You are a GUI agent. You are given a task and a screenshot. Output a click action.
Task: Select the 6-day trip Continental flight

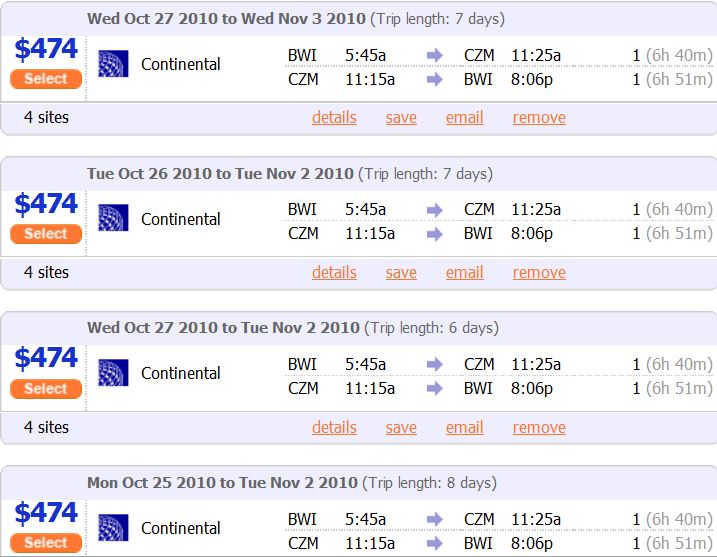[46, 389]
